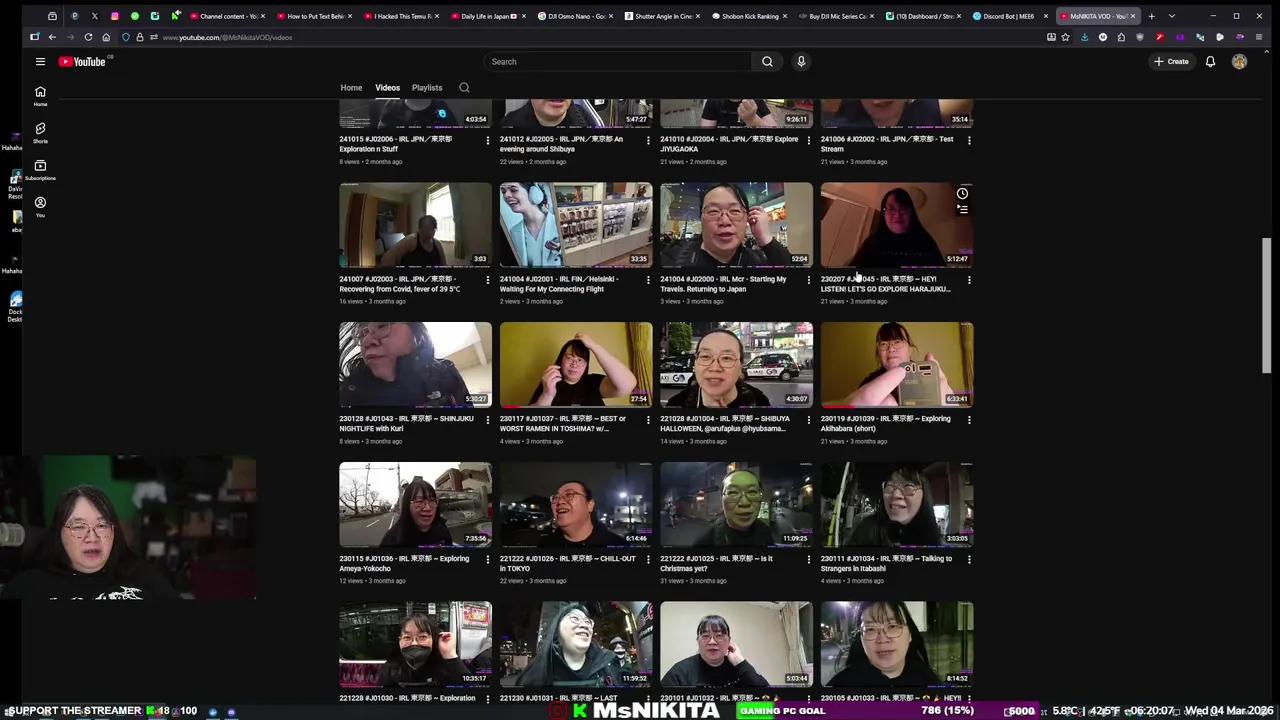Image resolution: width=1280 pixels, height=720 pixels.
Task: Open options for SHINJUKU NIGHTLIFE video
Action: click(488, 420)
